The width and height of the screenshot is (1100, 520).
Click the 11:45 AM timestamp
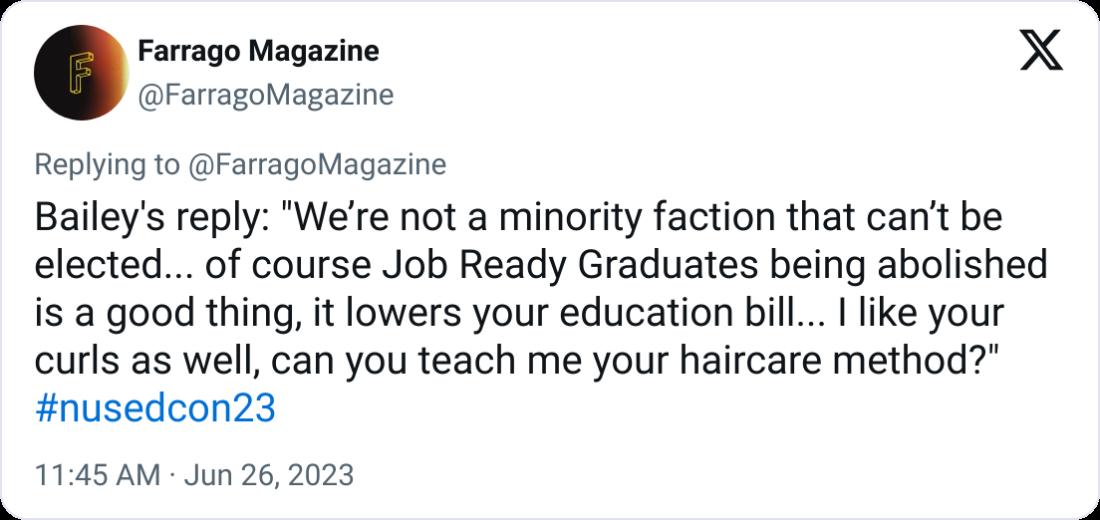click(x=97, y=475)
